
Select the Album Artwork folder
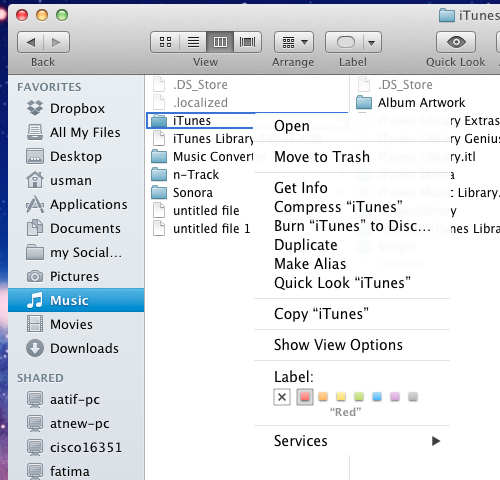[x=411, y=103]
